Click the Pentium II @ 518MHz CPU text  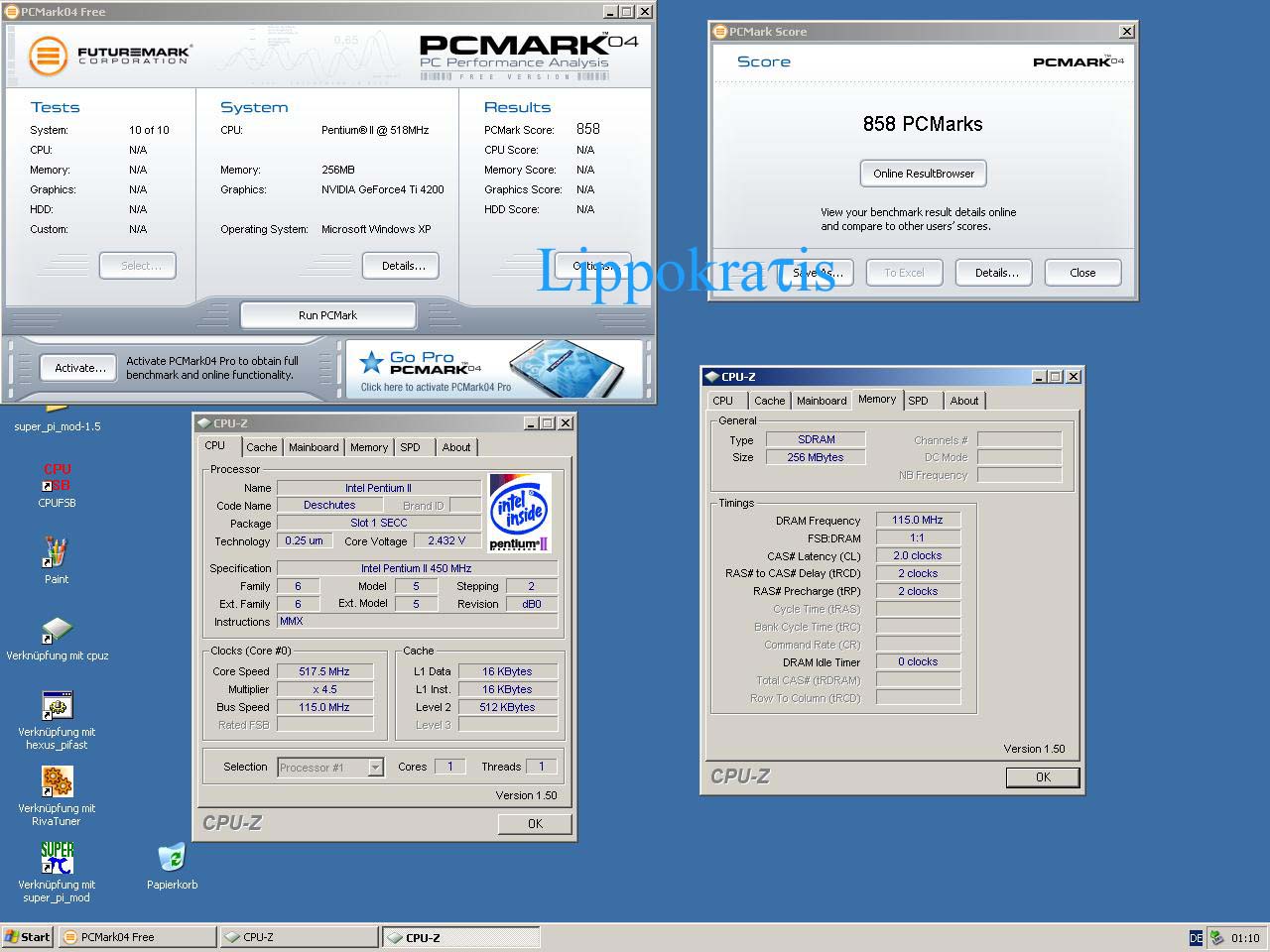pos(375,130)
